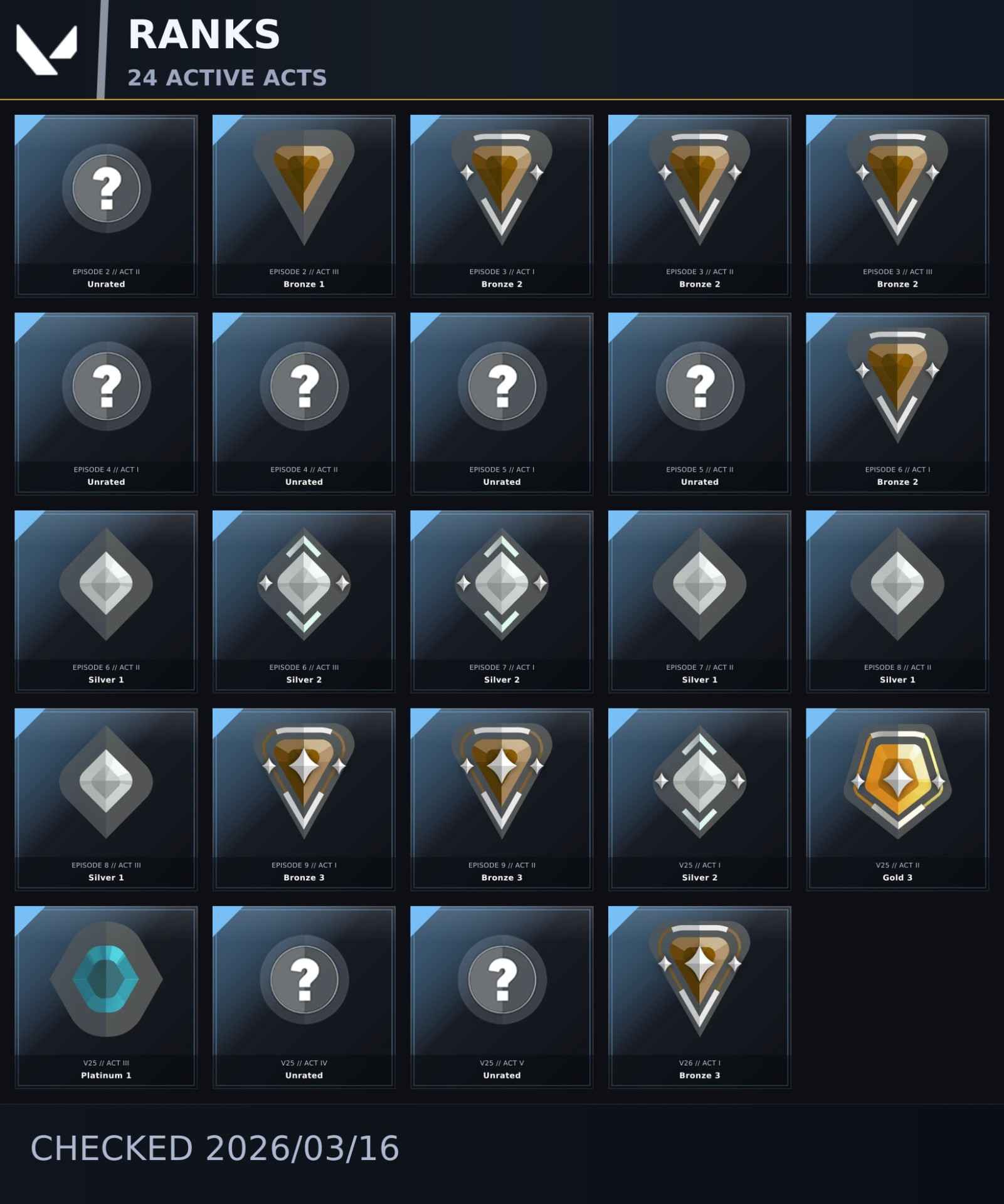Click the 24 Active Acts subtitle
Screen dimensions: 1004x1204
(x=227, y=78)
